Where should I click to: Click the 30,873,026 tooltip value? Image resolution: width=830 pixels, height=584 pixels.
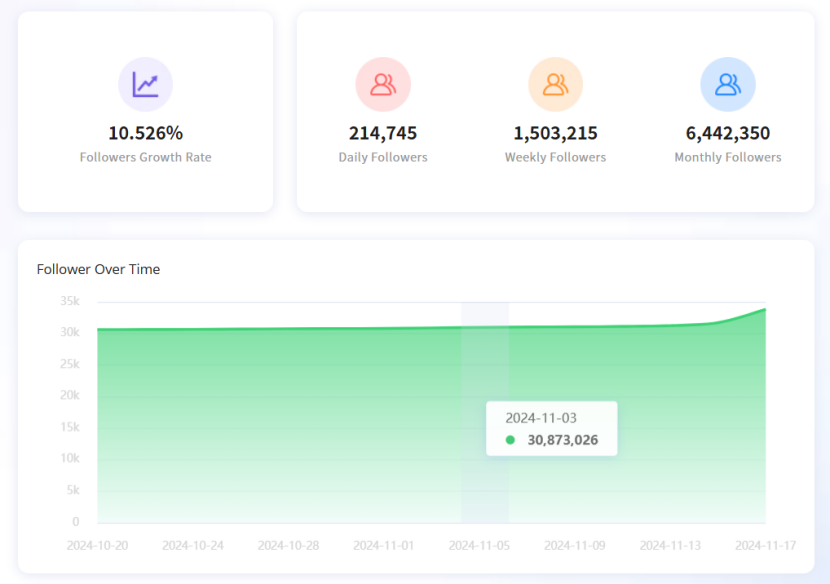click(563, 440)
